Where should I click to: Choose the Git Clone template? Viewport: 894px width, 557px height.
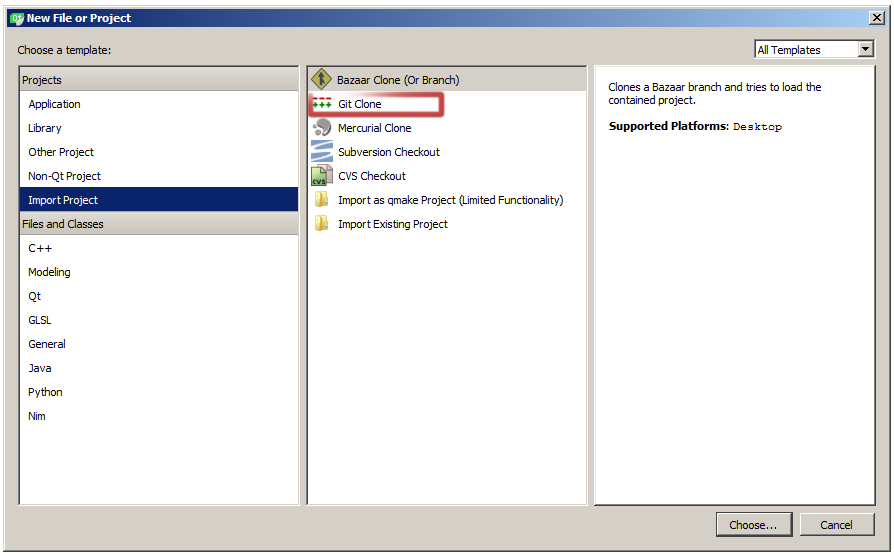click(447, 104)
